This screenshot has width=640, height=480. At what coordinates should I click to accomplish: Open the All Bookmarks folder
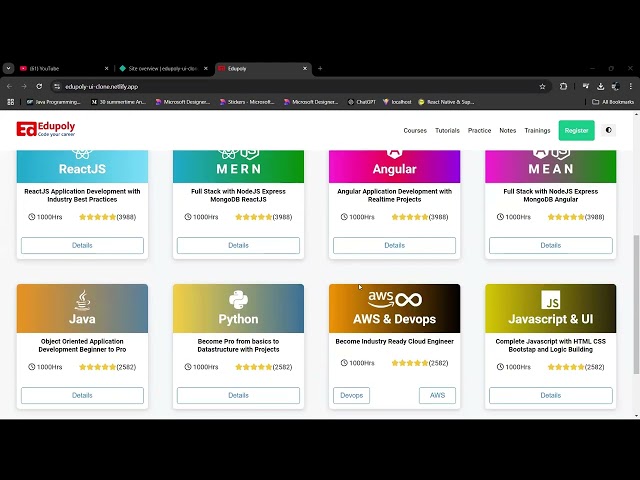(613, 102)
